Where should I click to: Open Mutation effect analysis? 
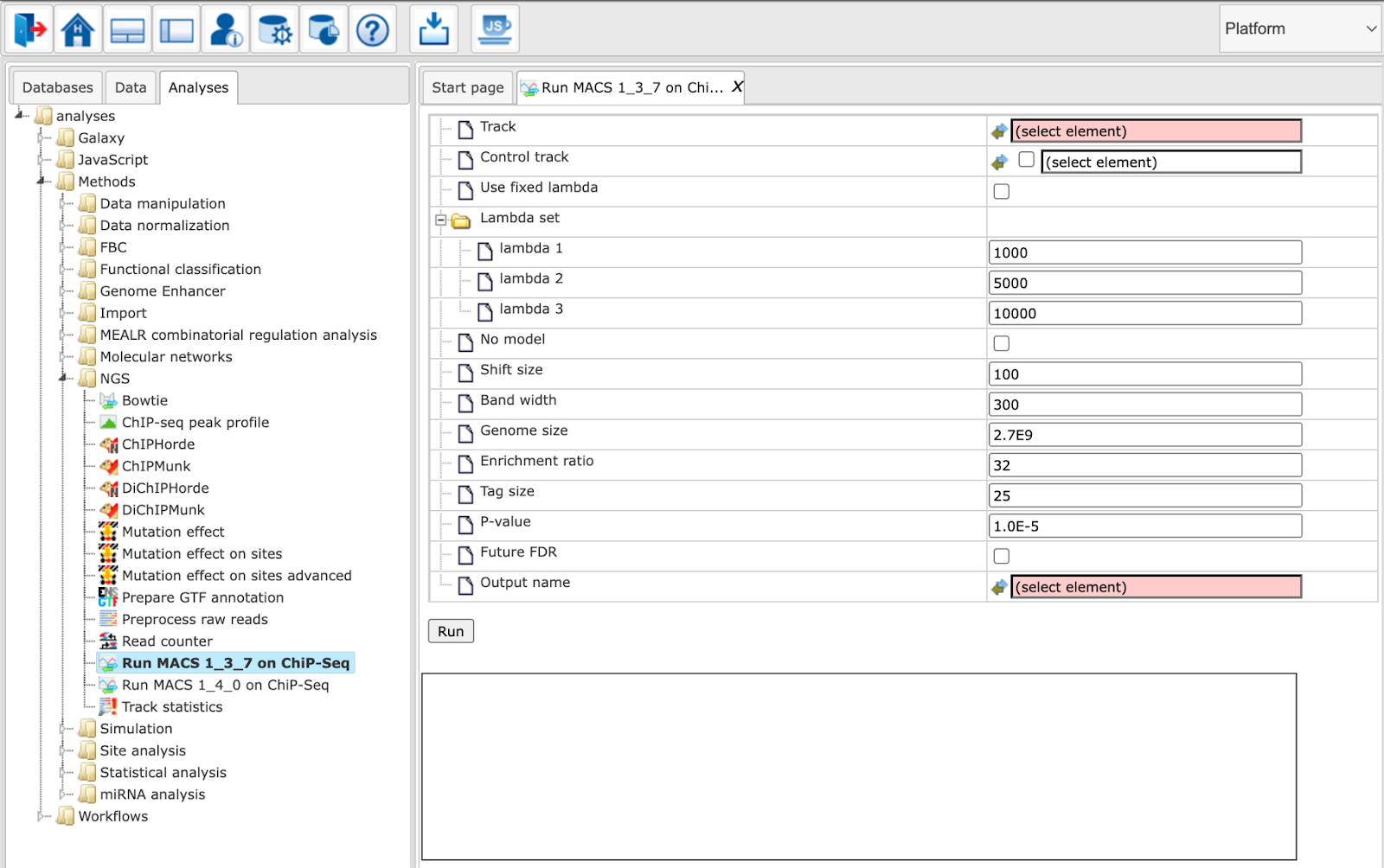point(173,532)
